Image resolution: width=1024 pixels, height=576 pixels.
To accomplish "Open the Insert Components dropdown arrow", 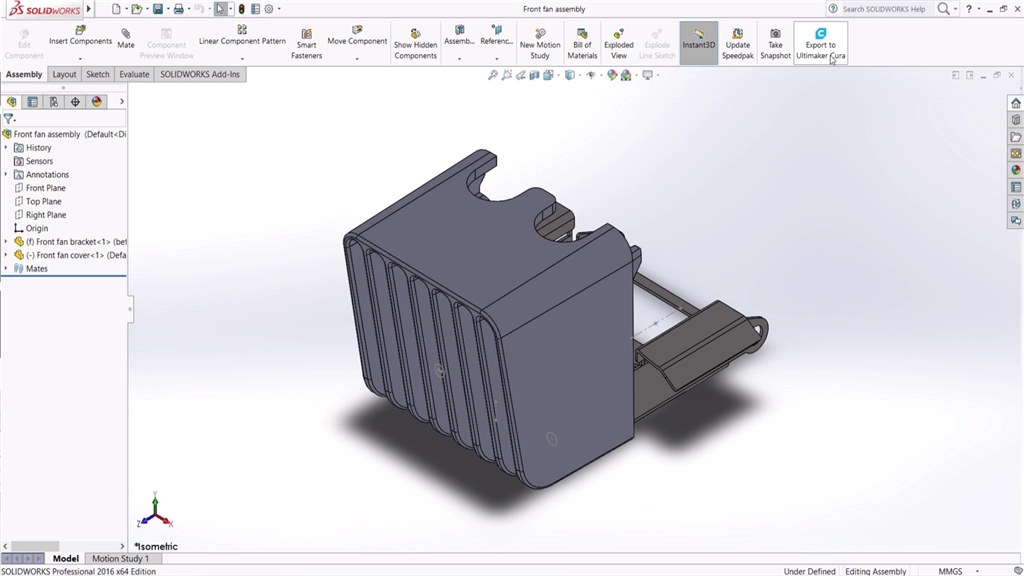I will (x=80, y=56).
